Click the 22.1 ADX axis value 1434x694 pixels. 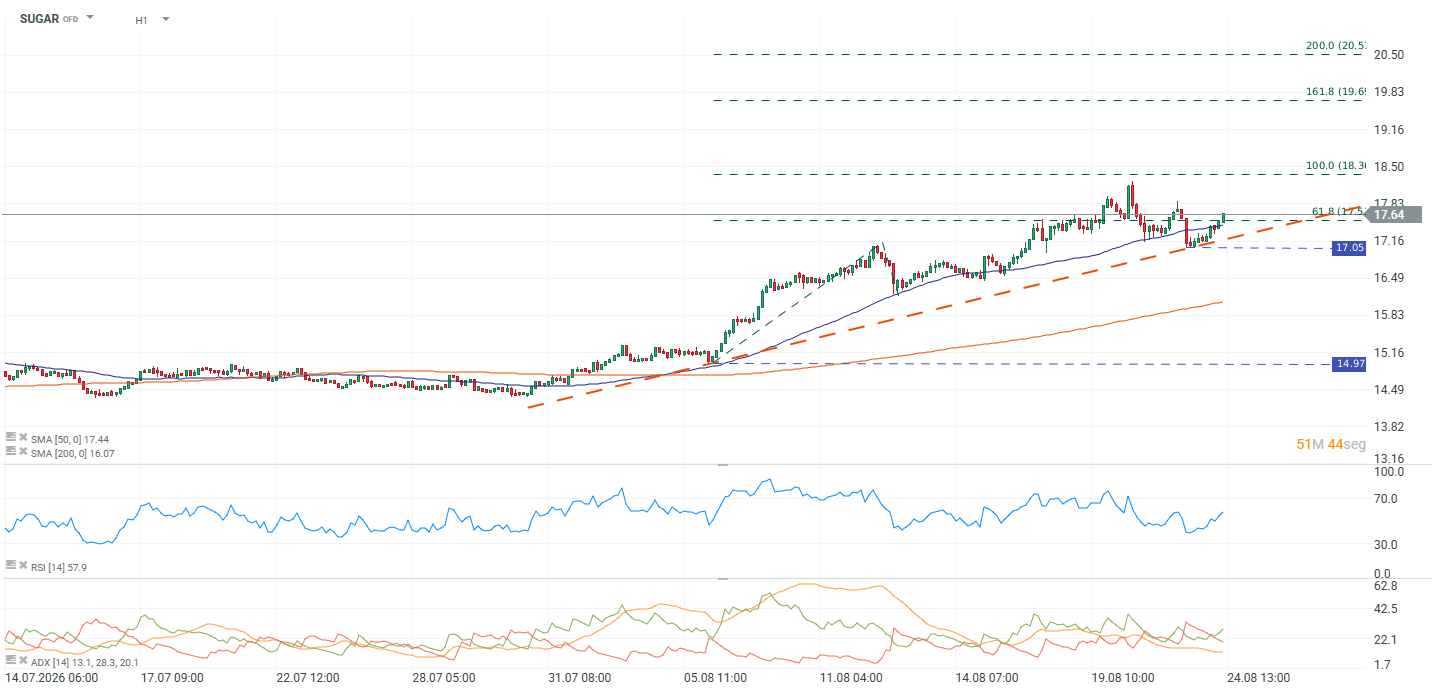point(1386,640)
